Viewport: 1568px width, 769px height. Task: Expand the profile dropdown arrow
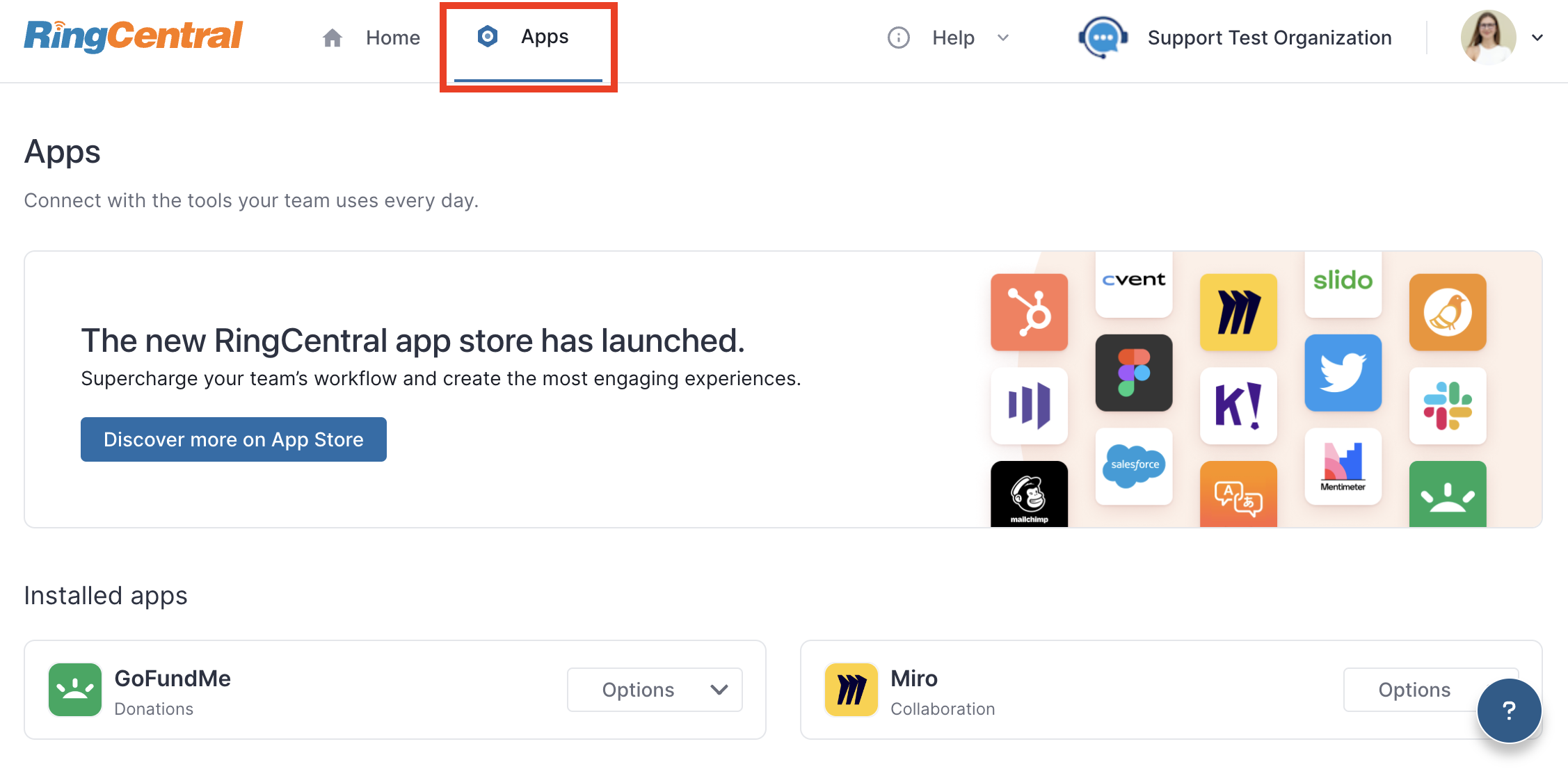coord(1537,38)
